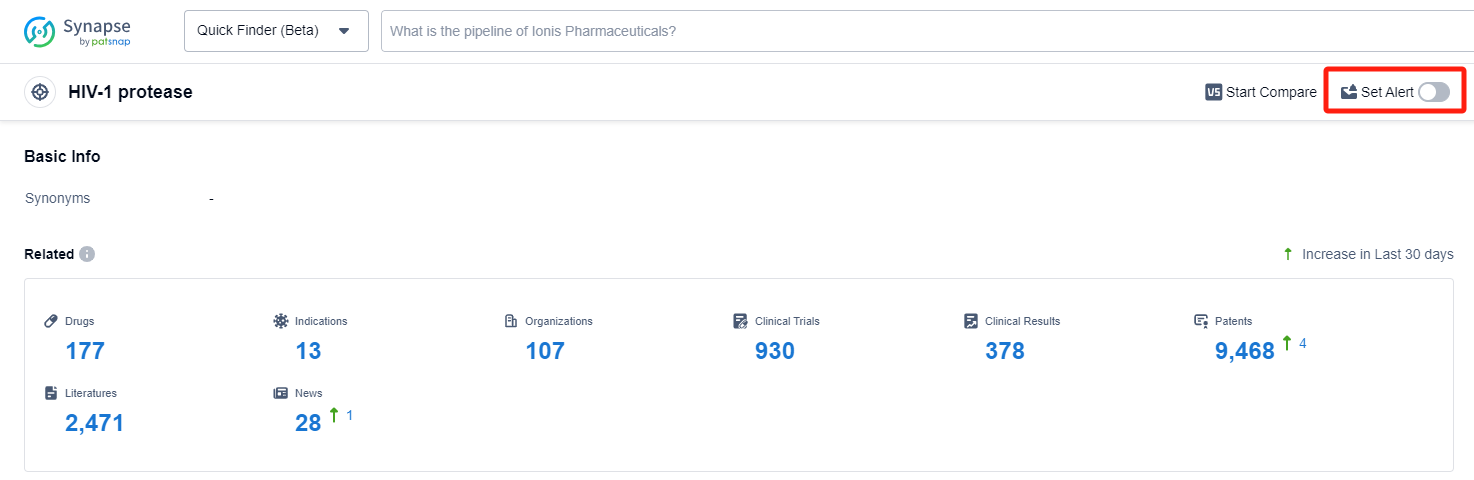Open the 930 Clinical Trials count
Viewport: 1474px width, 480px height.
[775, 351]
